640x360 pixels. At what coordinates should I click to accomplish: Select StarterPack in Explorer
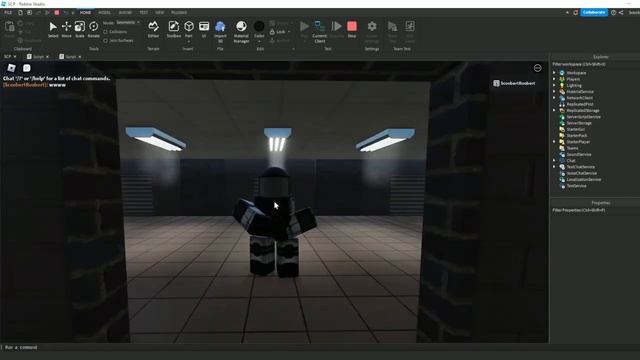(x=577, y=136)
